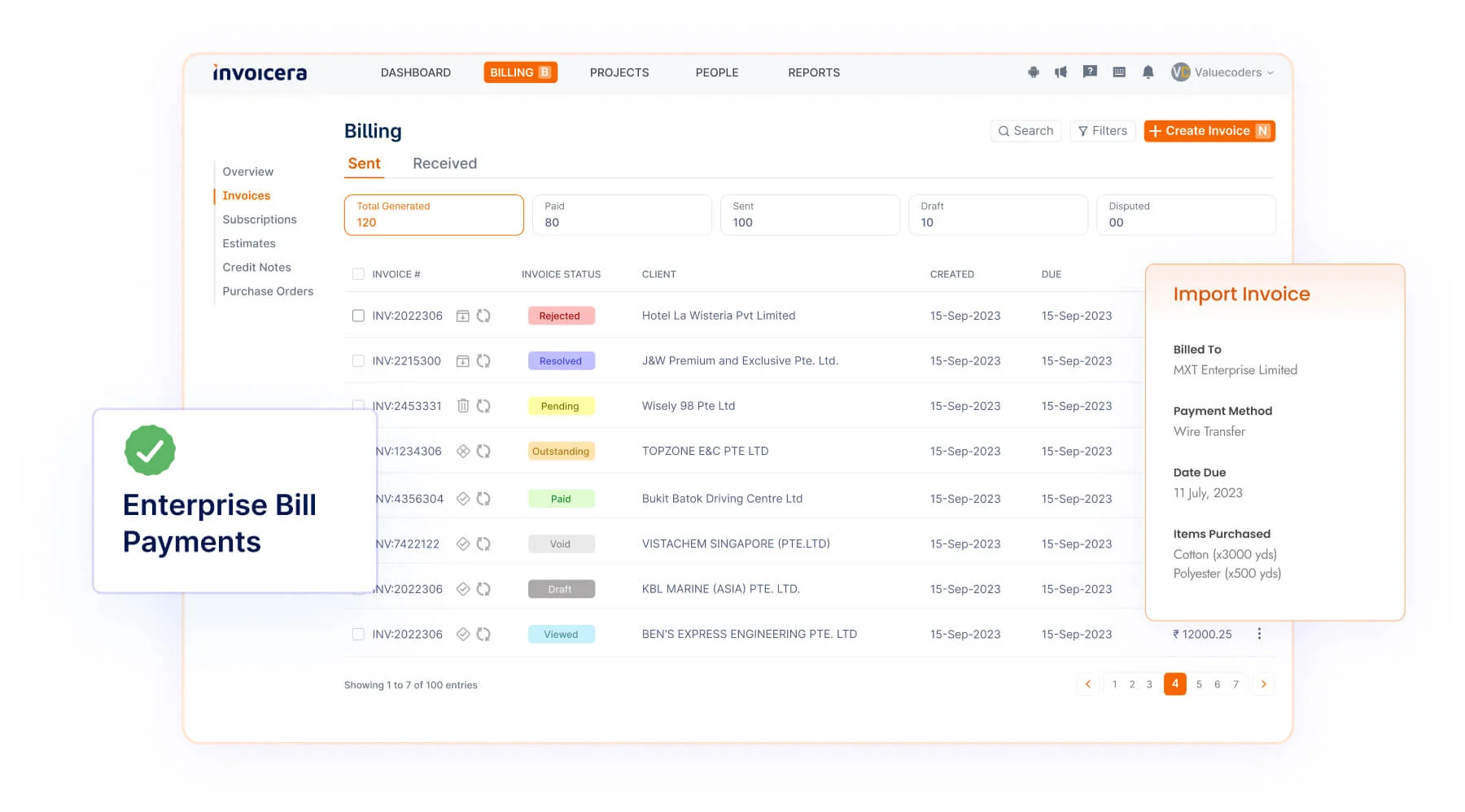
Task: Select the Draft 10 summary card
Action: click(998, 215)
